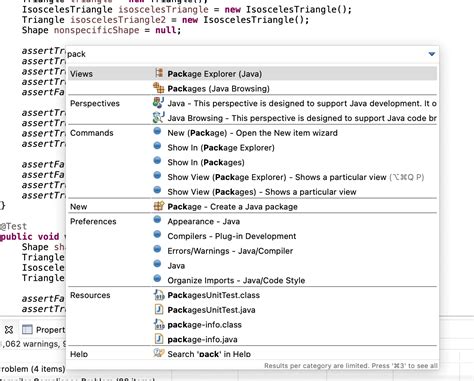Viewport: 474px width, 381px height.
Task: Open PackagesUnitTest.class resource
Action: [x=213, y=295]
